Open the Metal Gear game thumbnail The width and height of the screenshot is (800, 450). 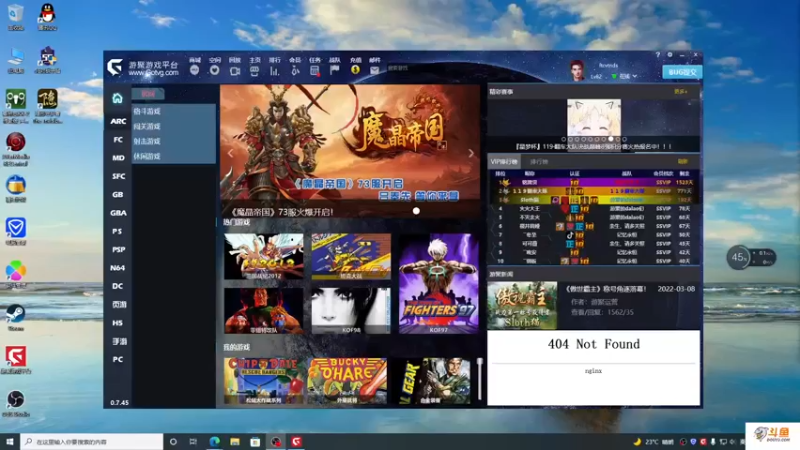click(x=431, y=381)
